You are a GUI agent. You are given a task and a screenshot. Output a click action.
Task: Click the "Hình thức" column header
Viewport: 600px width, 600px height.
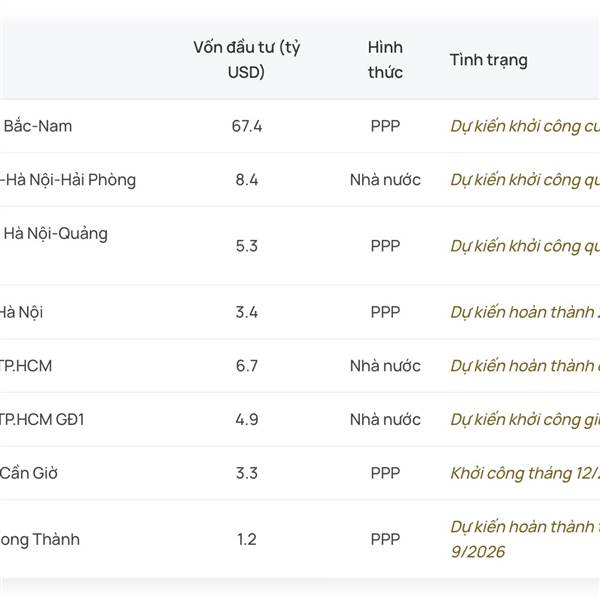[385, 59]
